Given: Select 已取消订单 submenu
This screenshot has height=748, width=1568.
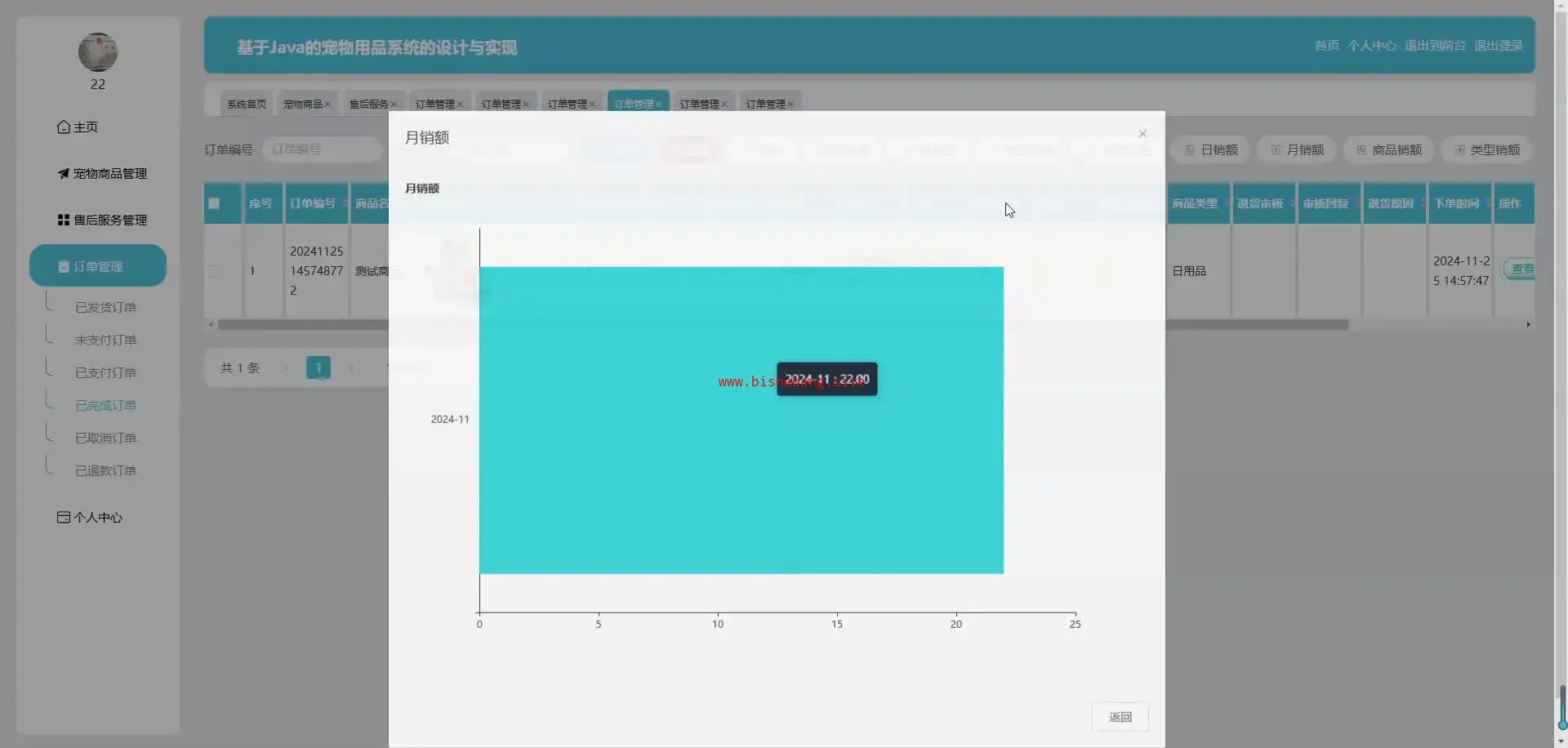Looking at the screenshot, I should coord(105,438).
